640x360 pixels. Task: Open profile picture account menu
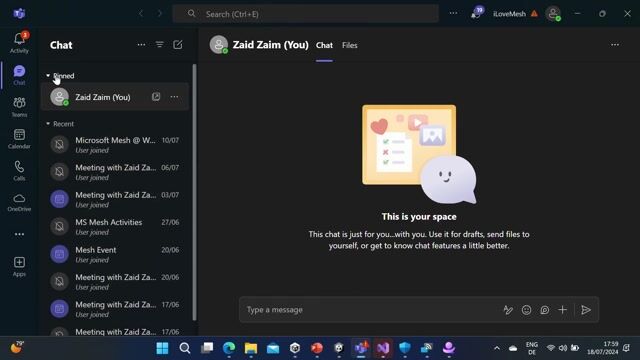pyautogui.click(x=553, y=13)
